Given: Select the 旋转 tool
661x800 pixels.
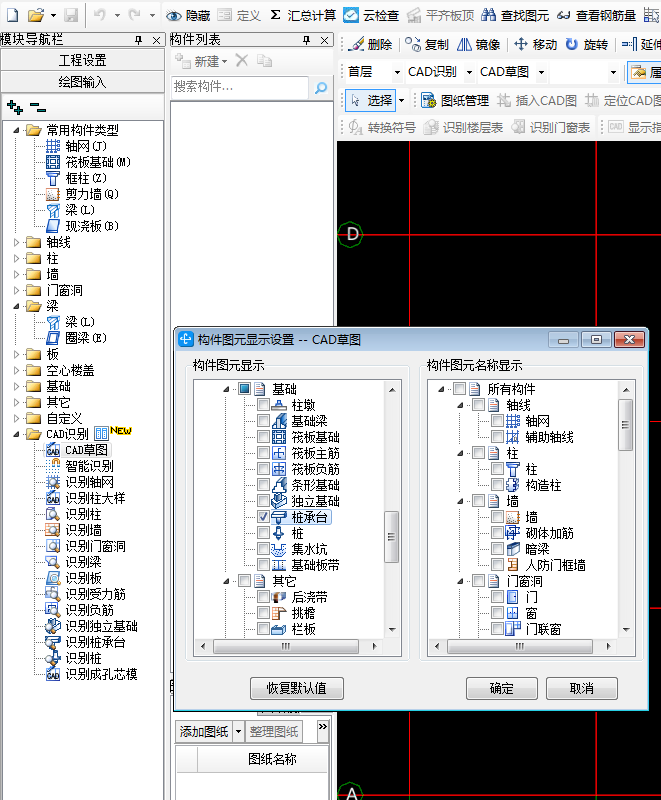Looking at the screenshot, I should tap(587, 44).
